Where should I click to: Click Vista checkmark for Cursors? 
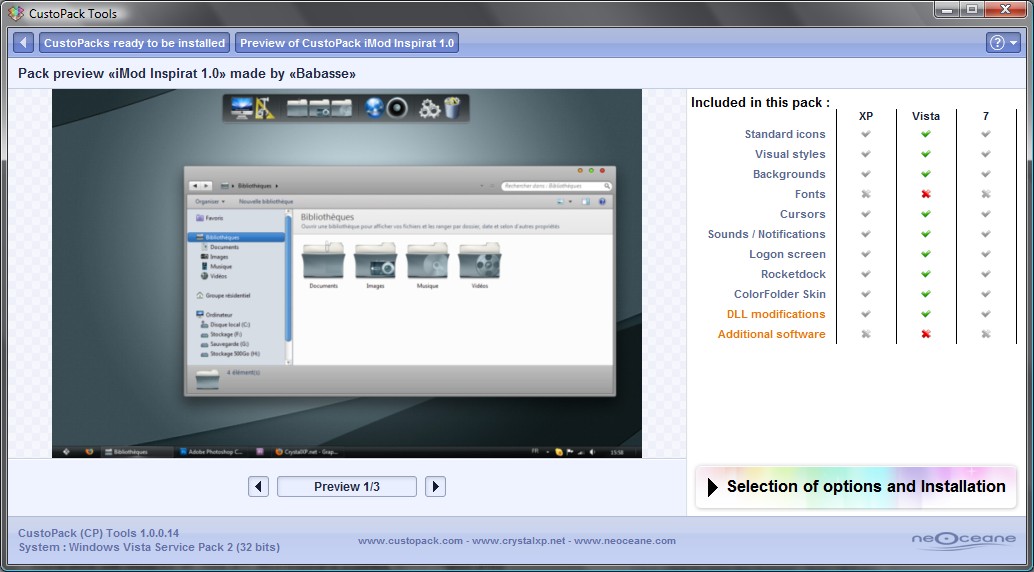pos(926,214)
